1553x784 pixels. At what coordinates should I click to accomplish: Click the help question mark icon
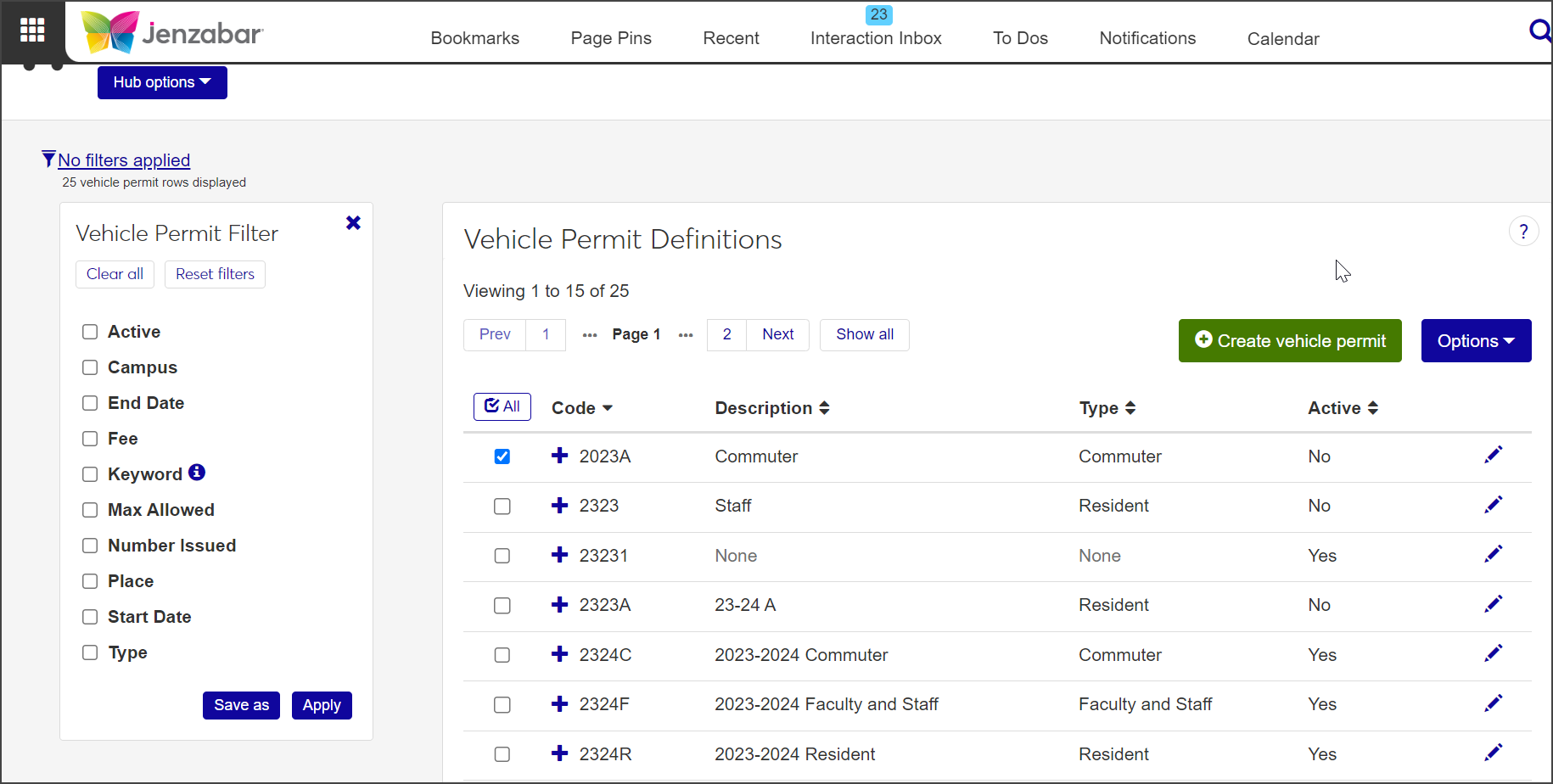click(x=1523, y=232)
